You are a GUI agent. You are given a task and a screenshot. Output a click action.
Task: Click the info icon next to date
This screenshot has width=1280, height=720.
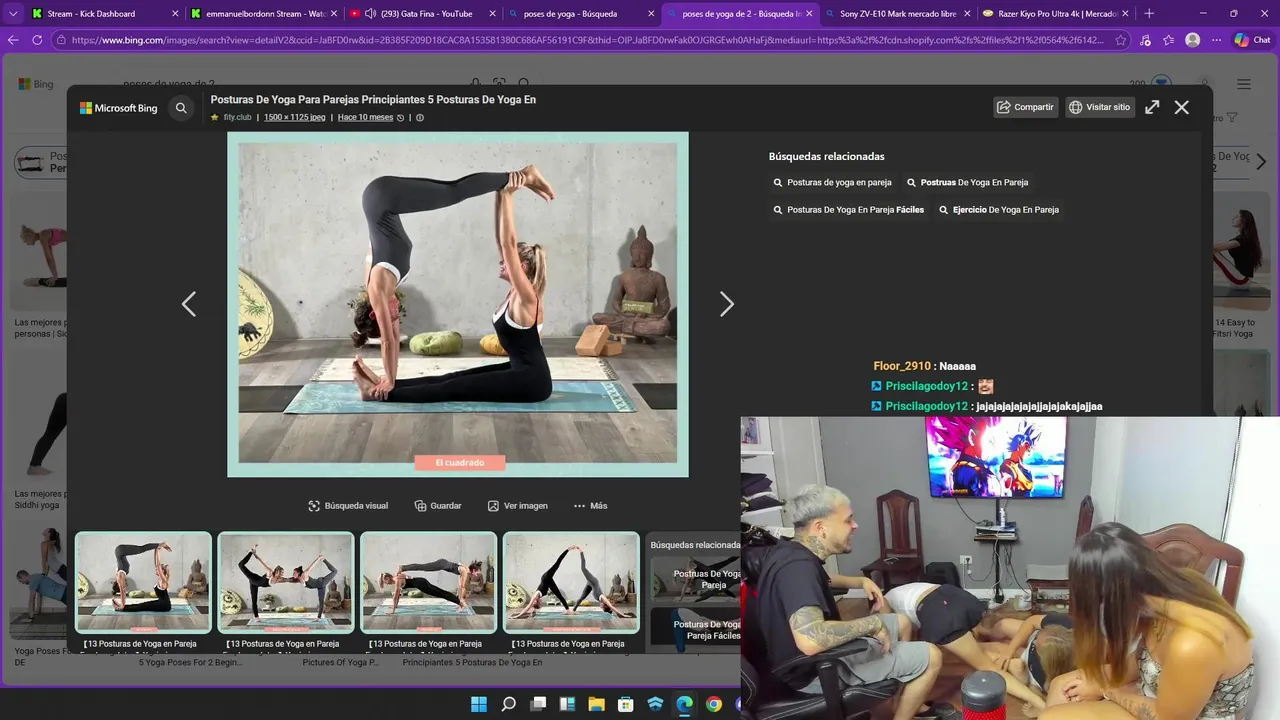pyautogui.click(x=420, y=117)
